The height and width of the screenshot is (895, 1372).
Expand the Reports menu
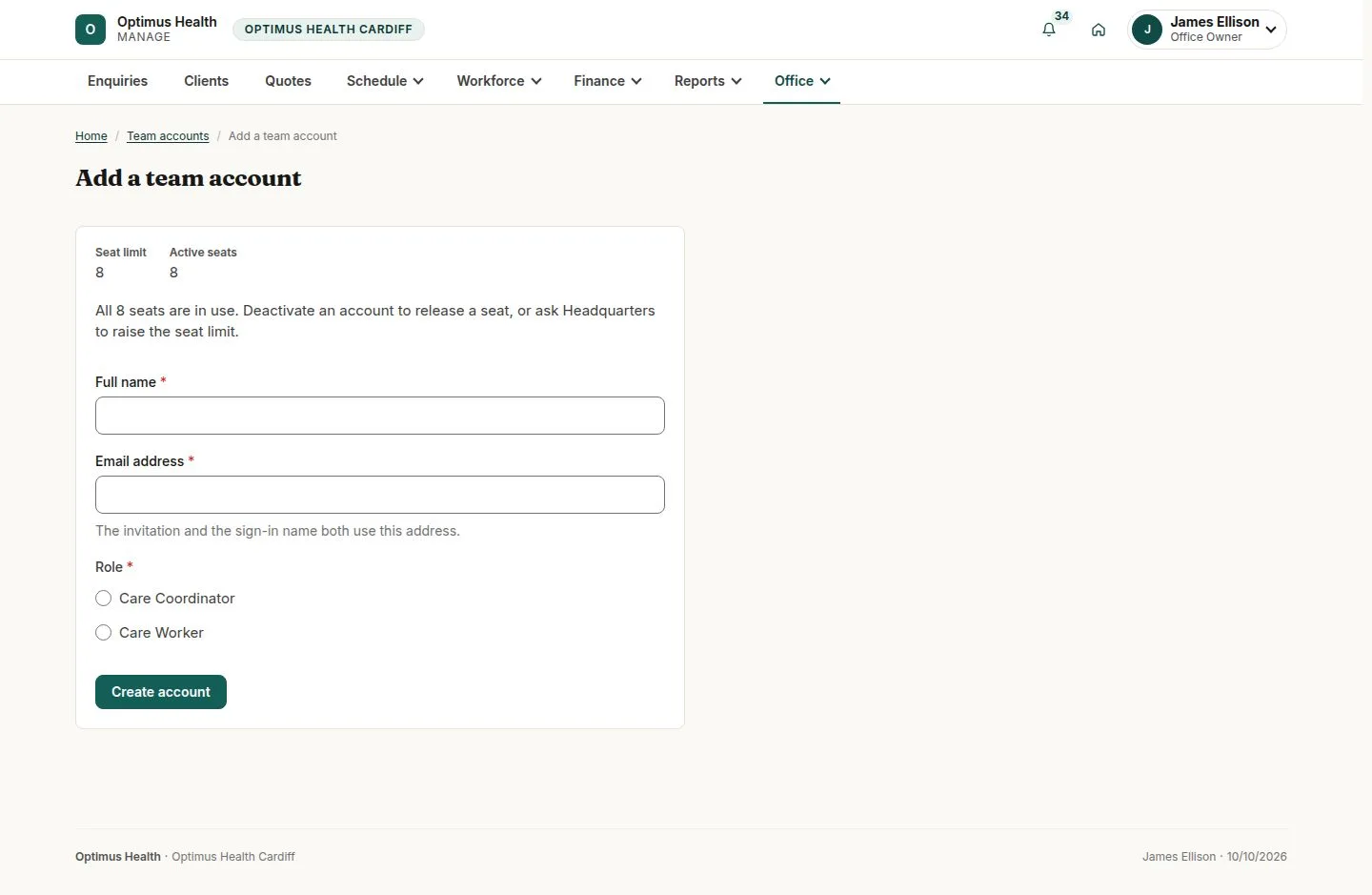708,81
